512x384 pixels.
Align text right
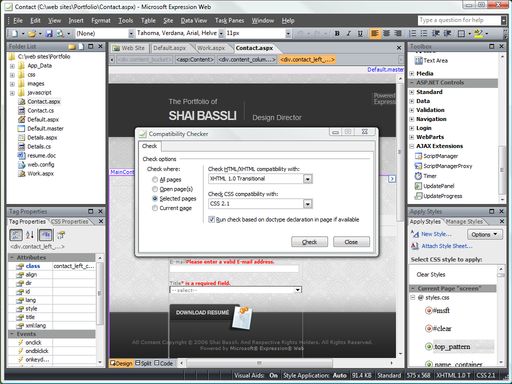[x=398, y=33]
